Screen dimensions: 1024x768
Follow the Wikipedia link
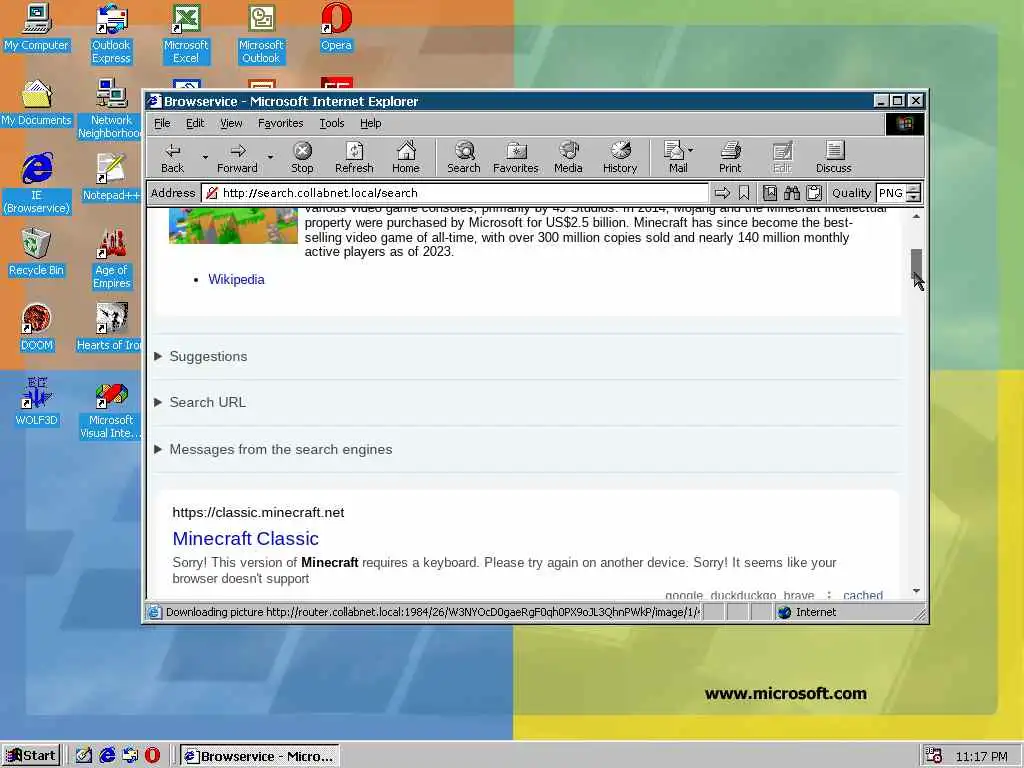tap(236, 280)
